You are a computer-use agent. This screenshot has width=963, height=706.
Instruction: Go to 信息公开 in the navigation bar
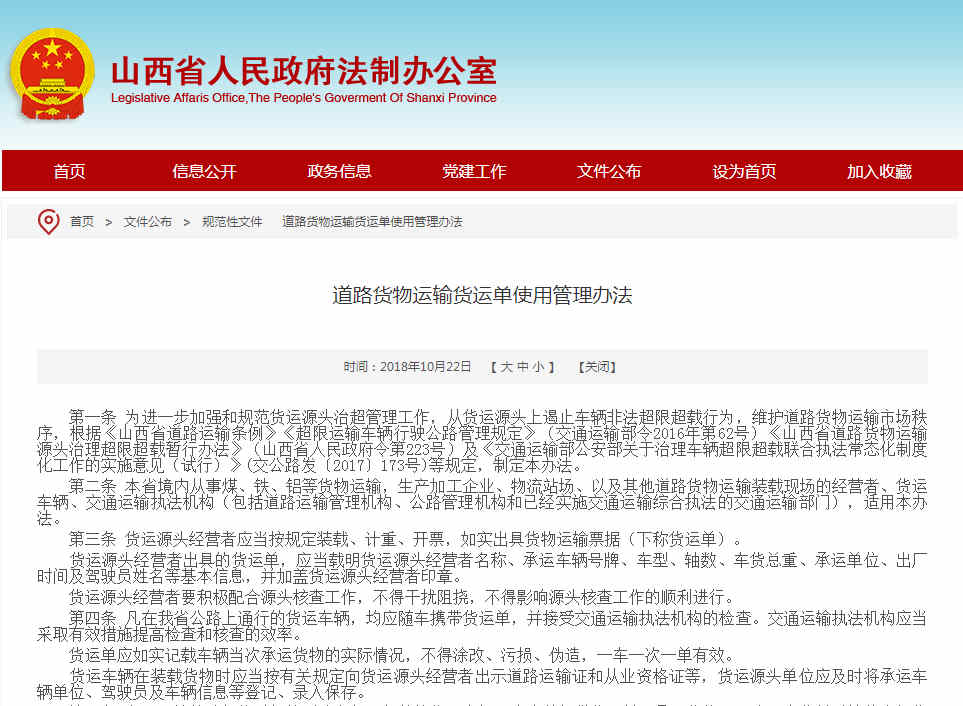coord(204,171)
